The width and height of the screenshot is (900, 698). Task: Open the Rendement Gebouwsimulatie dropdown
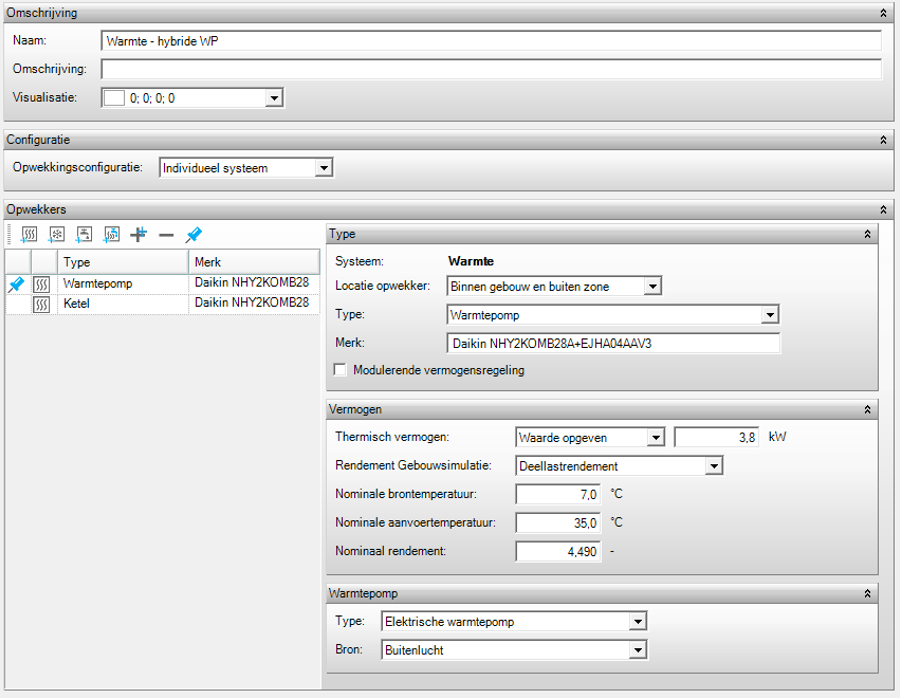pyautogui.click(x=713, y=466)
